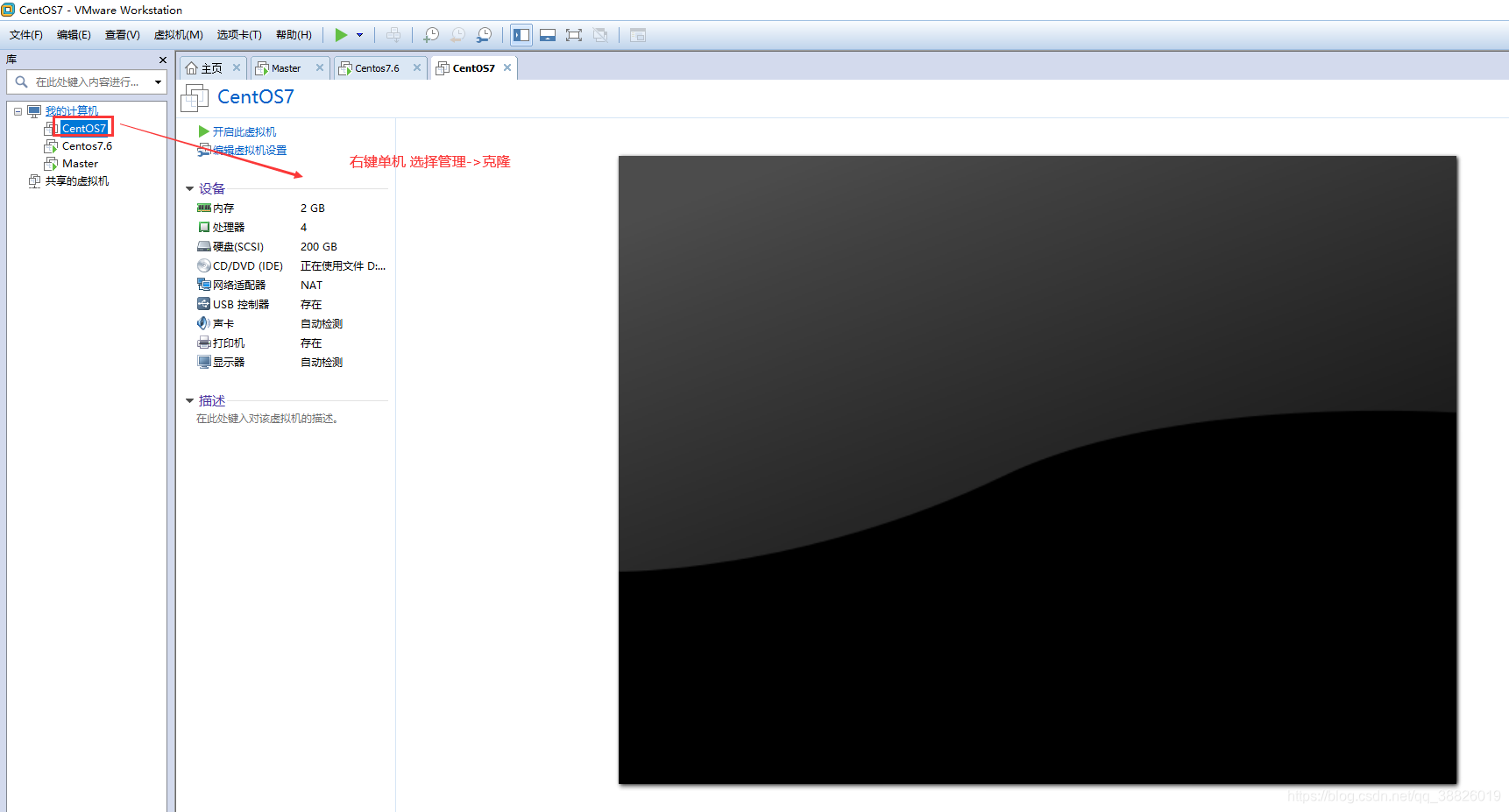The width and height of the screenshot is (1509, 812).
Task: Close the CentOS7 tab
Action: [x=507, y=67]
